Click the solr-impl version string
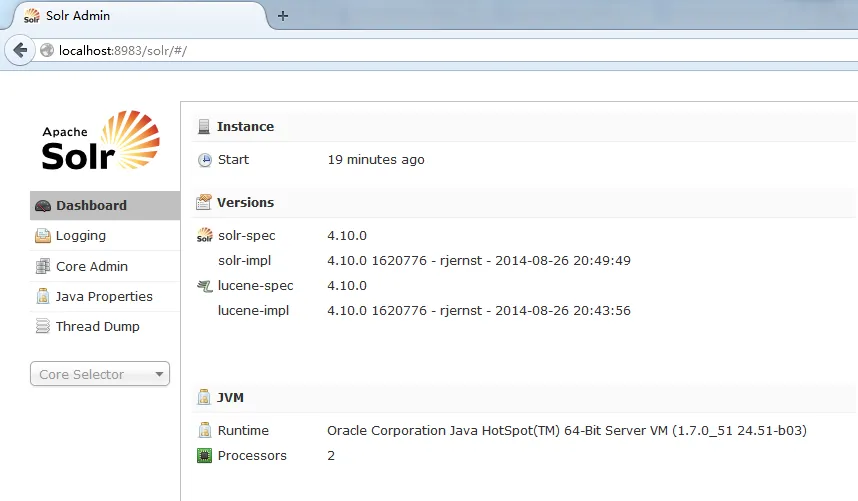 pos(479,261)
